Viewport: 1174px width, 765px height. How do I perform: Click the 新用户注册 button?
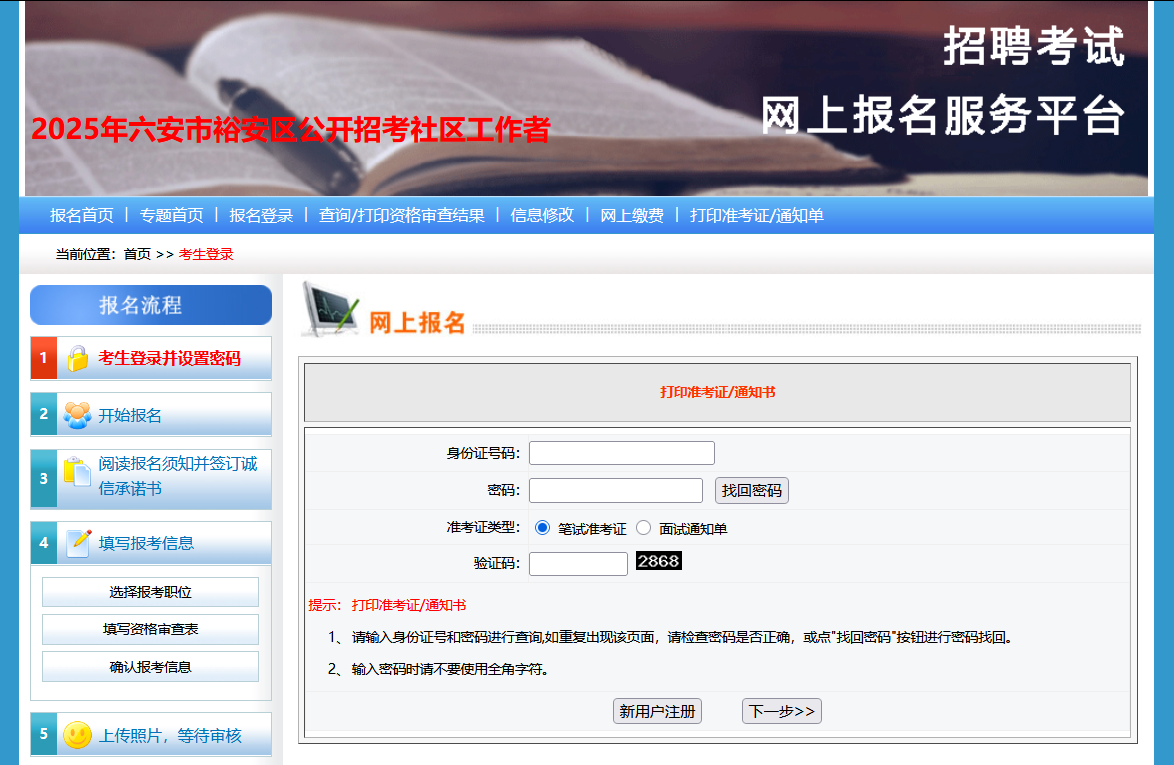point(657,711)
